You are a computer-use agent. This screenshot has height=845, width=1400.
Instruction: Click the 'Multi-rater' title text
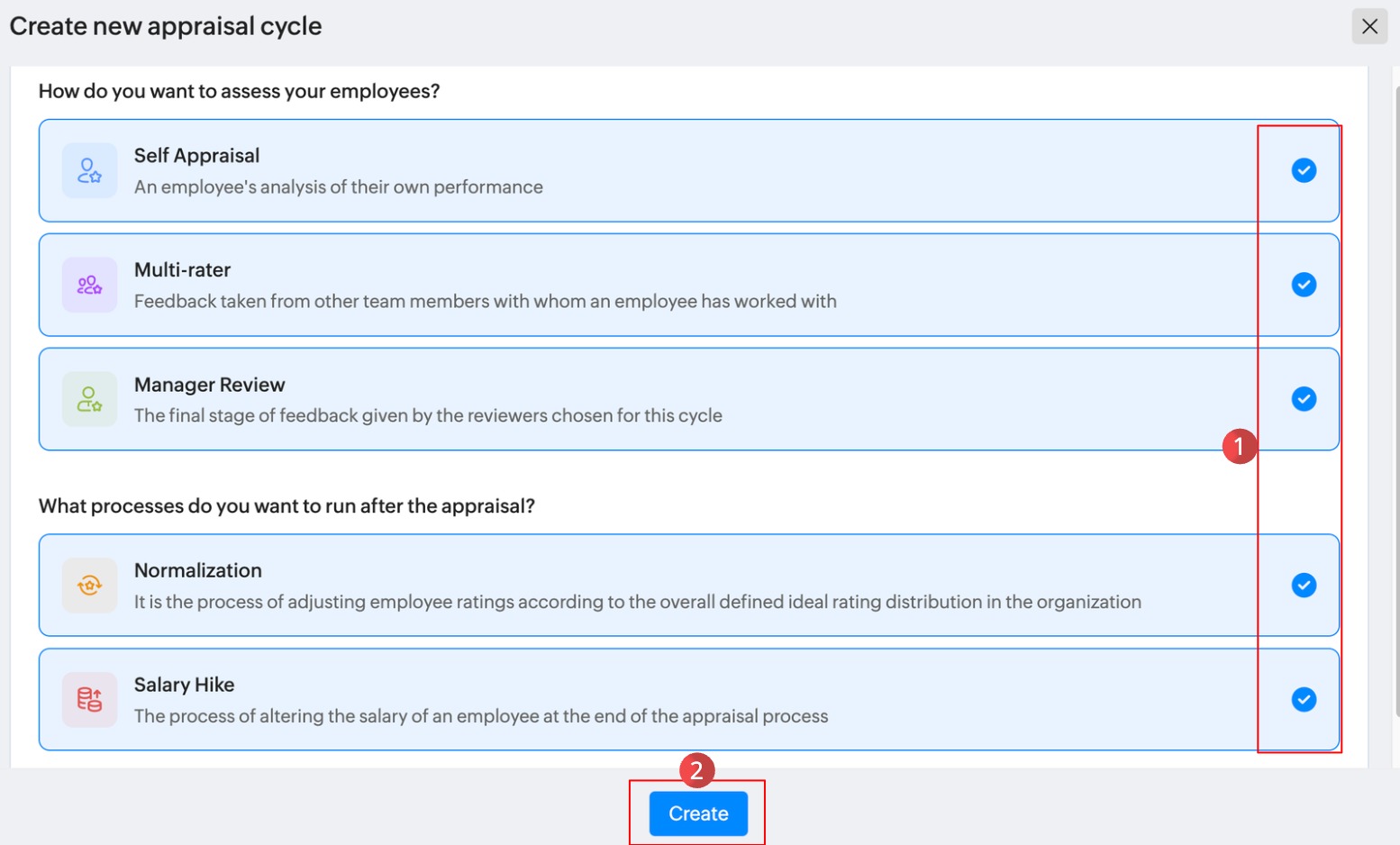click(x=182, y=269)
